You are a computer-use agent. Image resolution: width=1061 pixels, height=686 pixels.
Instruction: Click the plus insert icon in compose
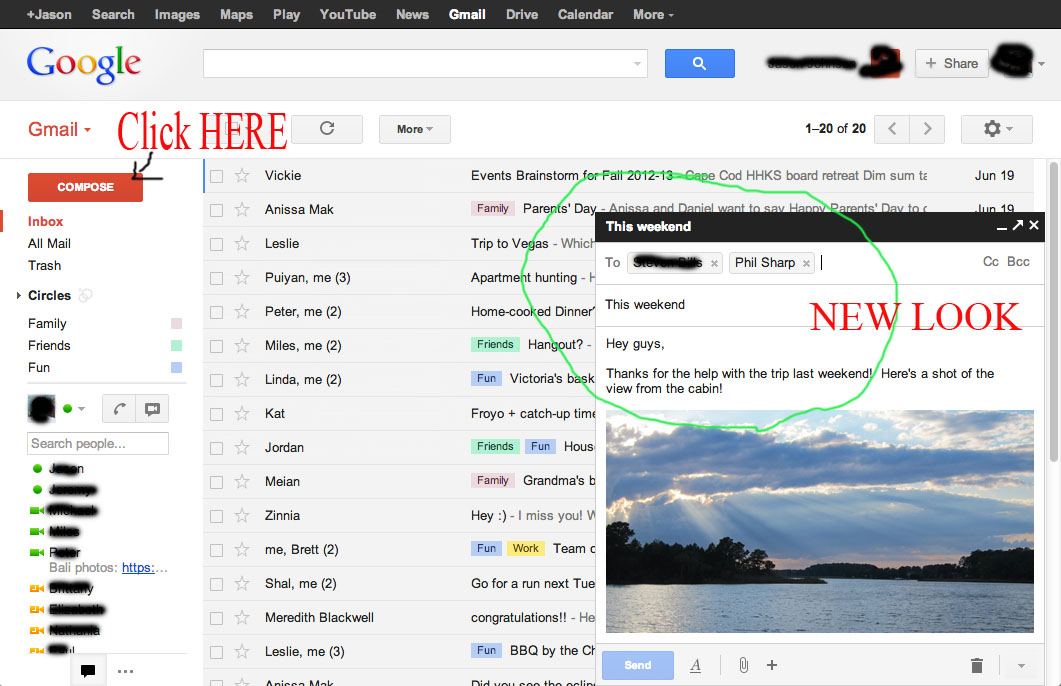(771, 665)
